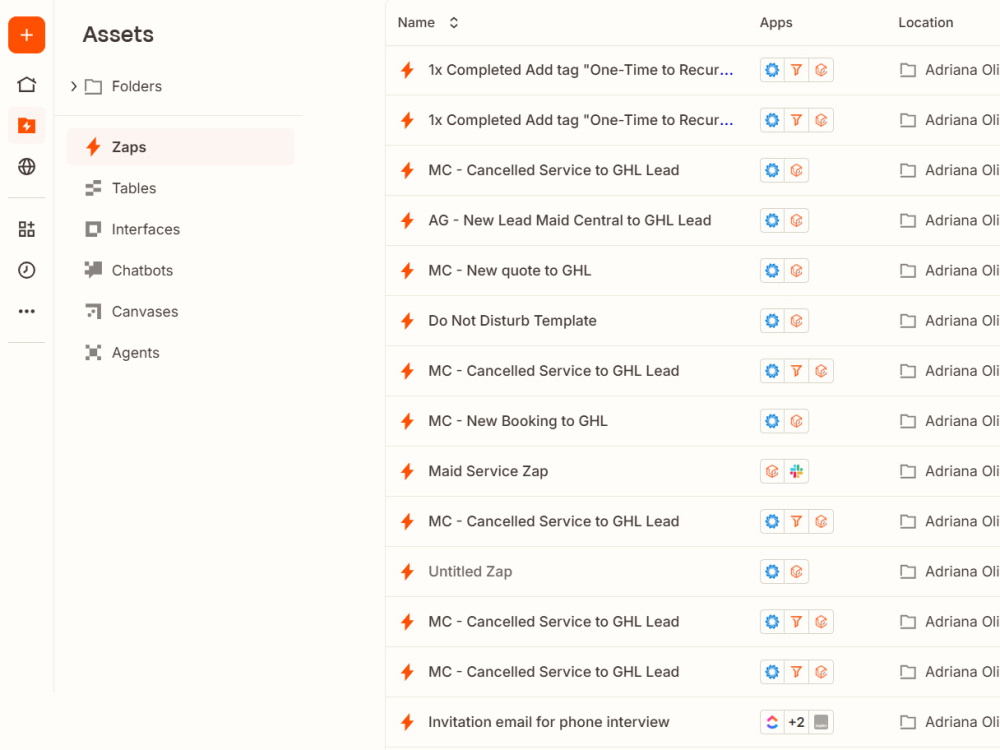Click lightning icon of Invitation email zap
1000x750 pixels.
407,722
